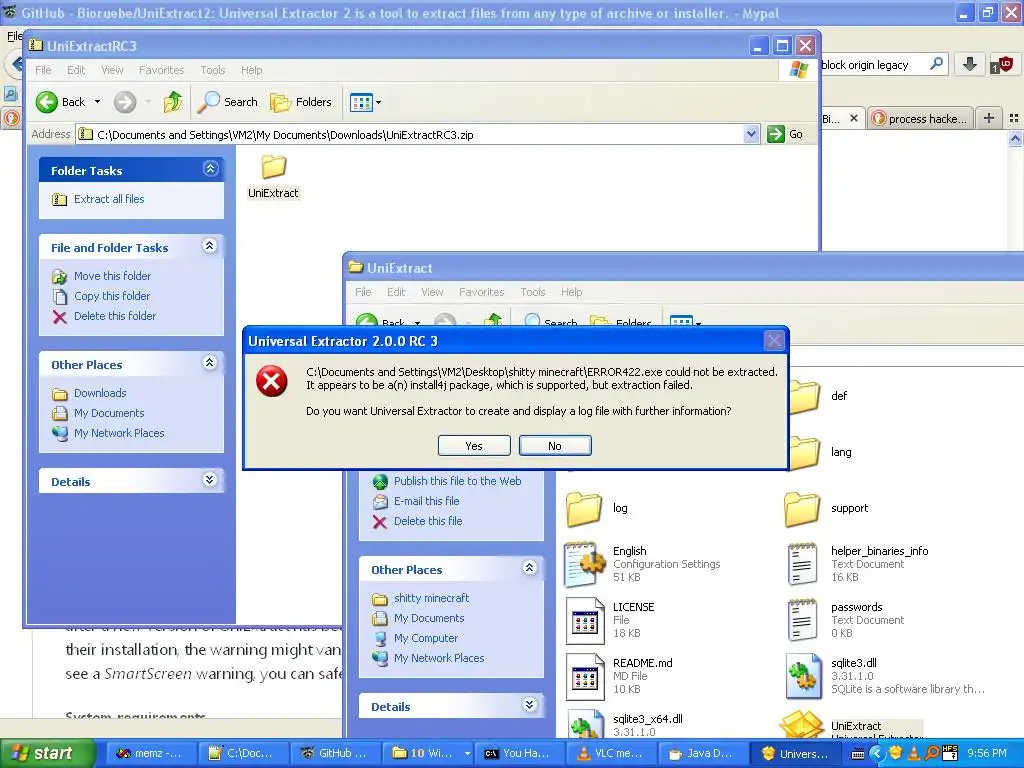Viewport: 1024px width, 768px height.
Task: Select README.md file
Action: (x=619, y=676)
